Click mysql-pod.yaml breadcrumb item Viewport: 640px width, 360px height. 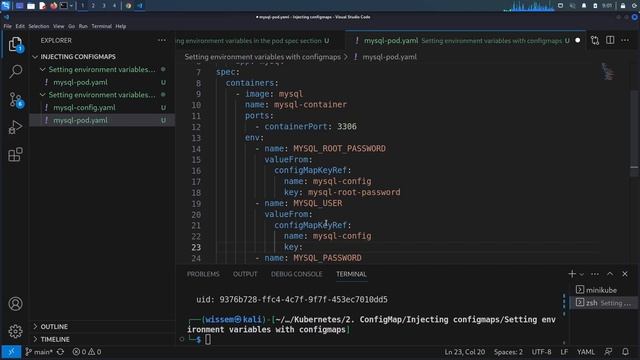click(389, 57)
